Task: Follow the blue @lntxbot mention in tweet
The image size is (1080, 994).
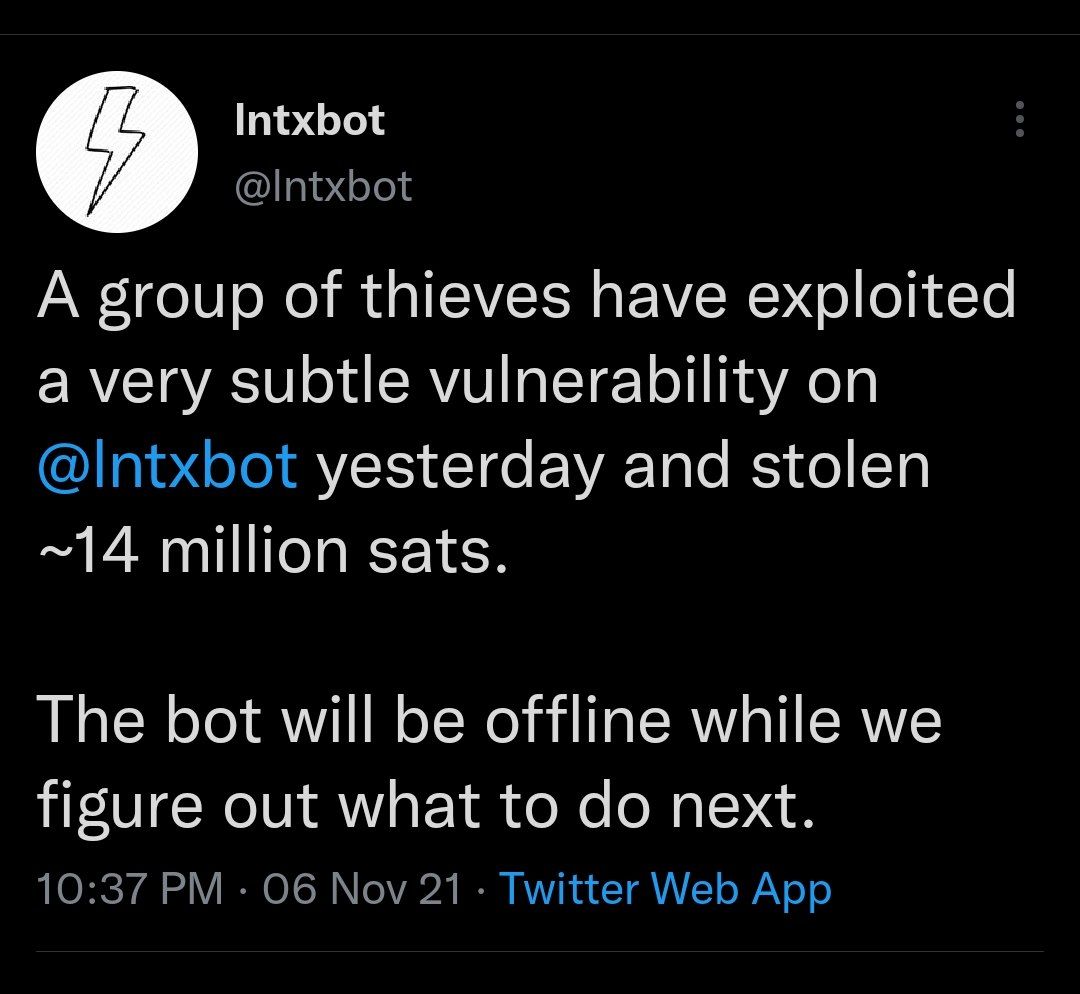Action: click(167, 466)
